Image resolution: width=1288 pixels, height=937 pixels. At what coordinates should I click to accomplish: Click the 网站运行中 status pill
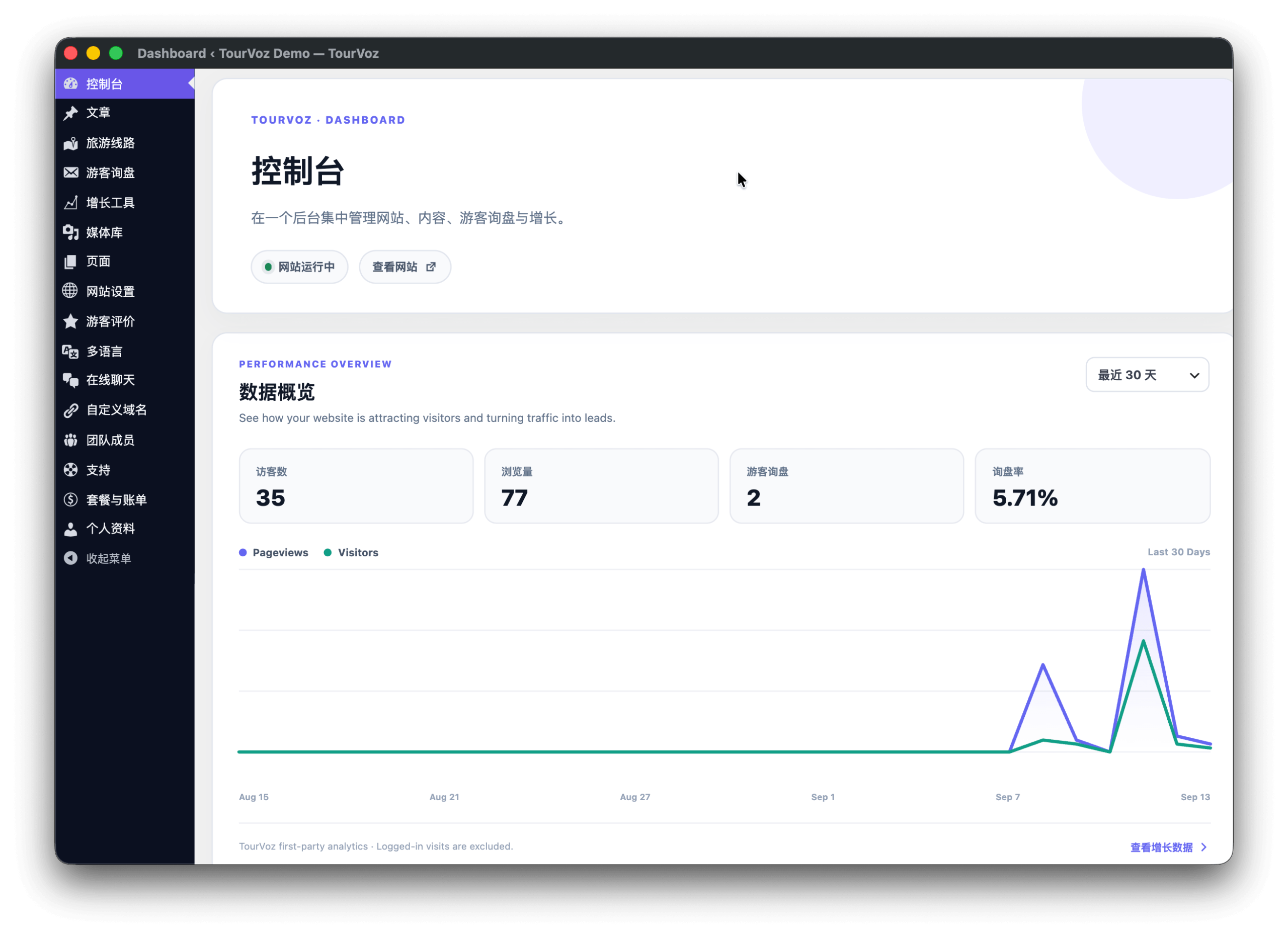pos(299,267)
